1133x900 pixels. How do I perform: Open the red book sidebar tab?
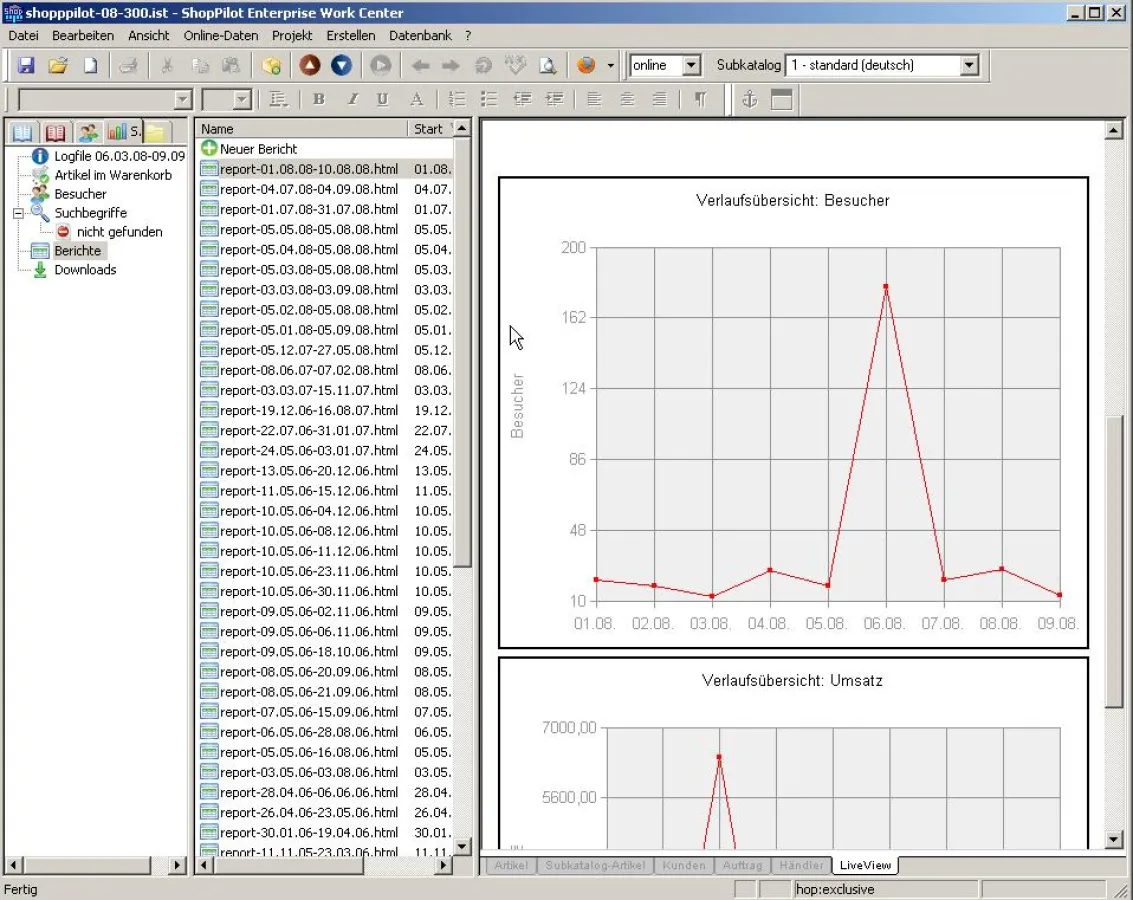click(x=56, y=132)
